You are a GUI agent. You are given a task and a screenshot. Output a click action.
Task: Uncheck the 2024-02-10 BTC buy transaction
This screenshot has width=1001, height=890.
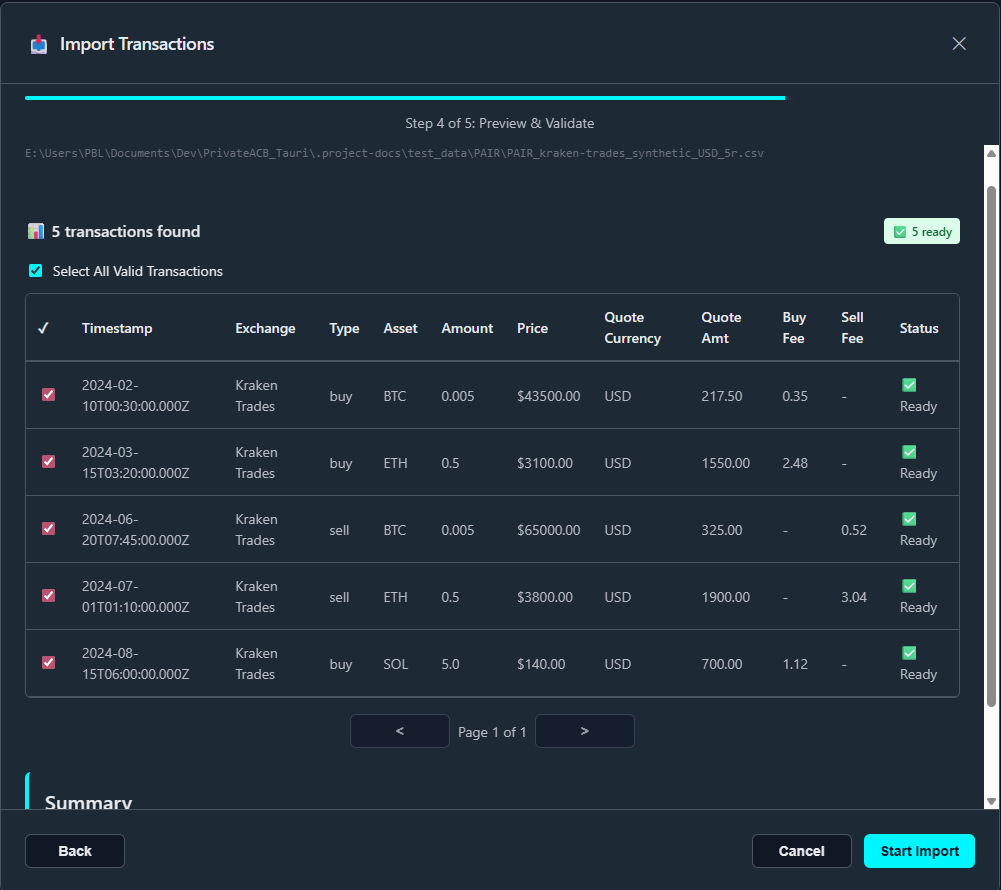(x=49, y=395)
